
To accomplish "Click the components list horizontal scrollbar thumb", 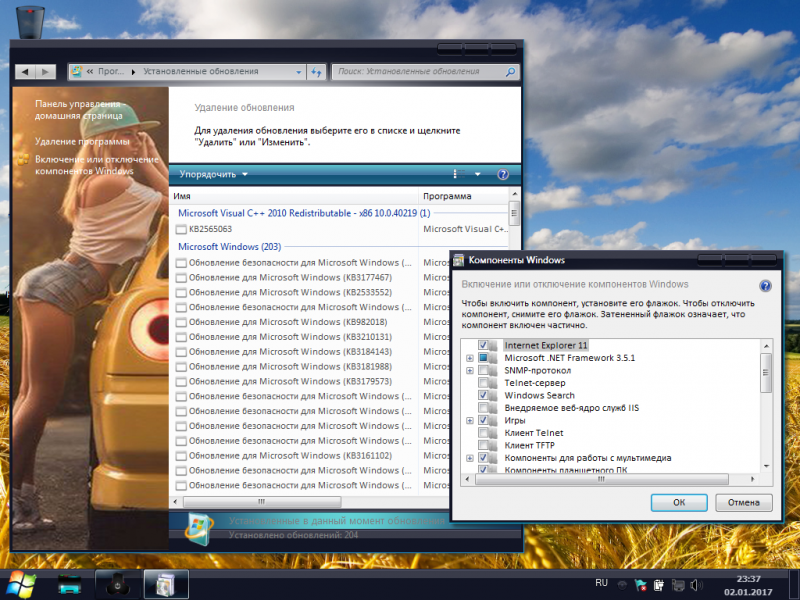I will pos(602,479).
